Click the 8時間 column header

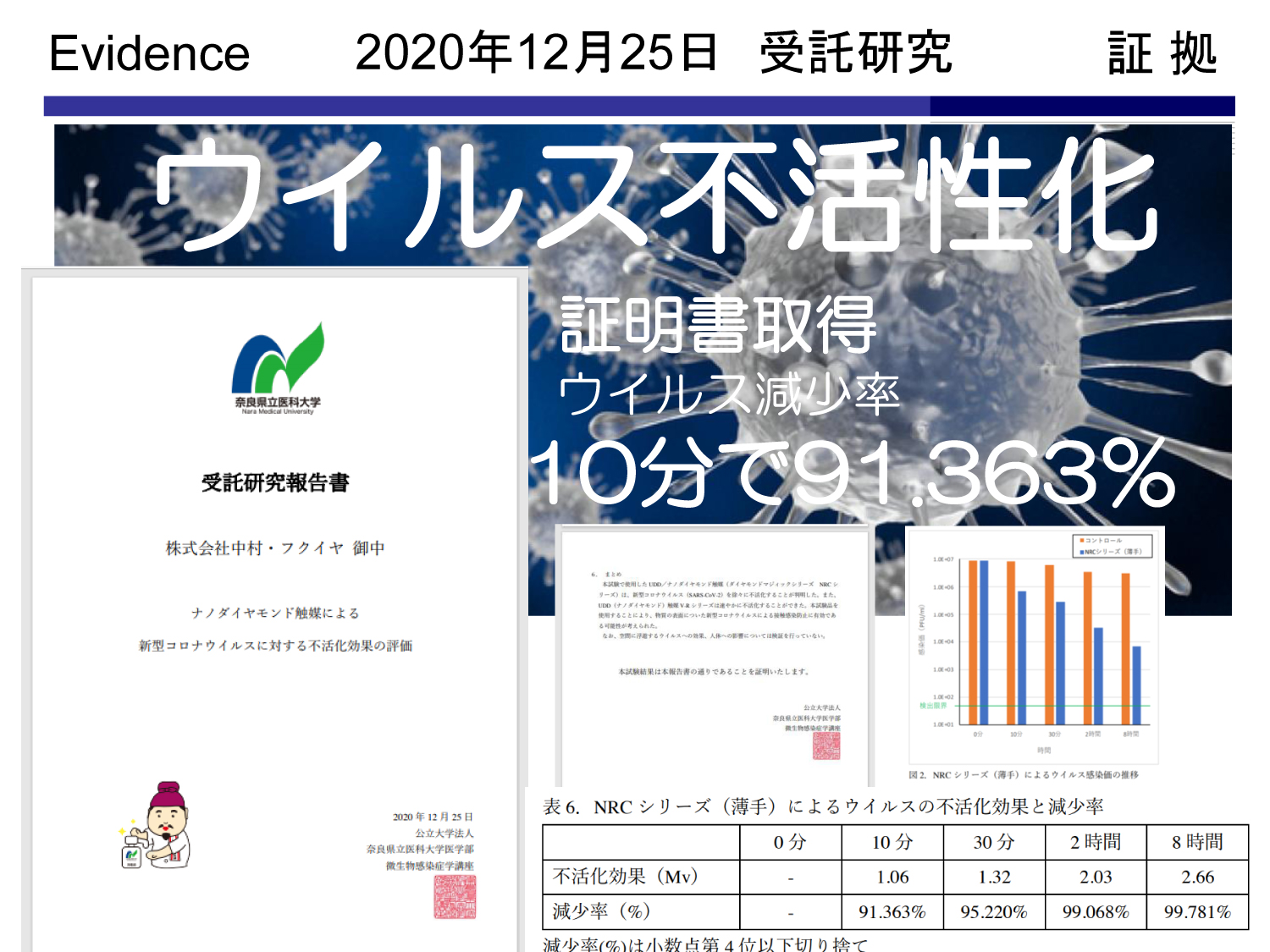click(x=1196, y=842)
